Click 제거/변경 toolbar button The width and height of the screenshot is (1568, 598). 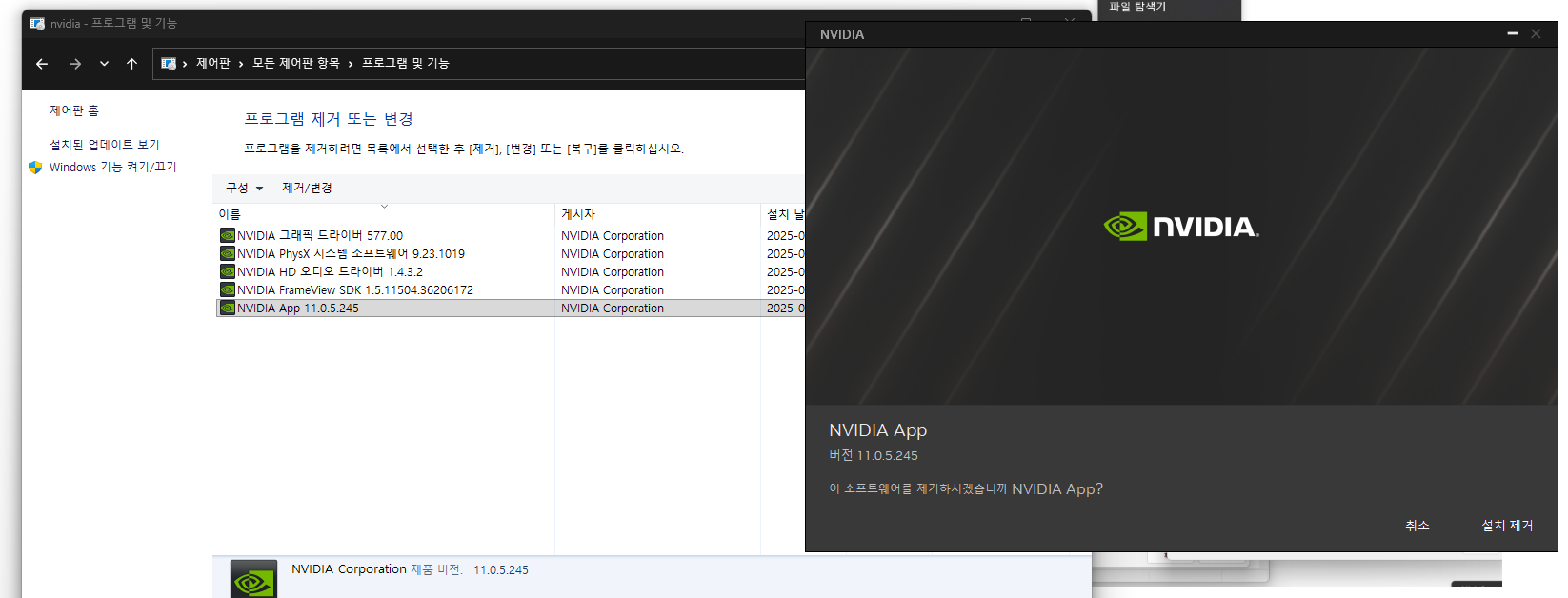307,188
